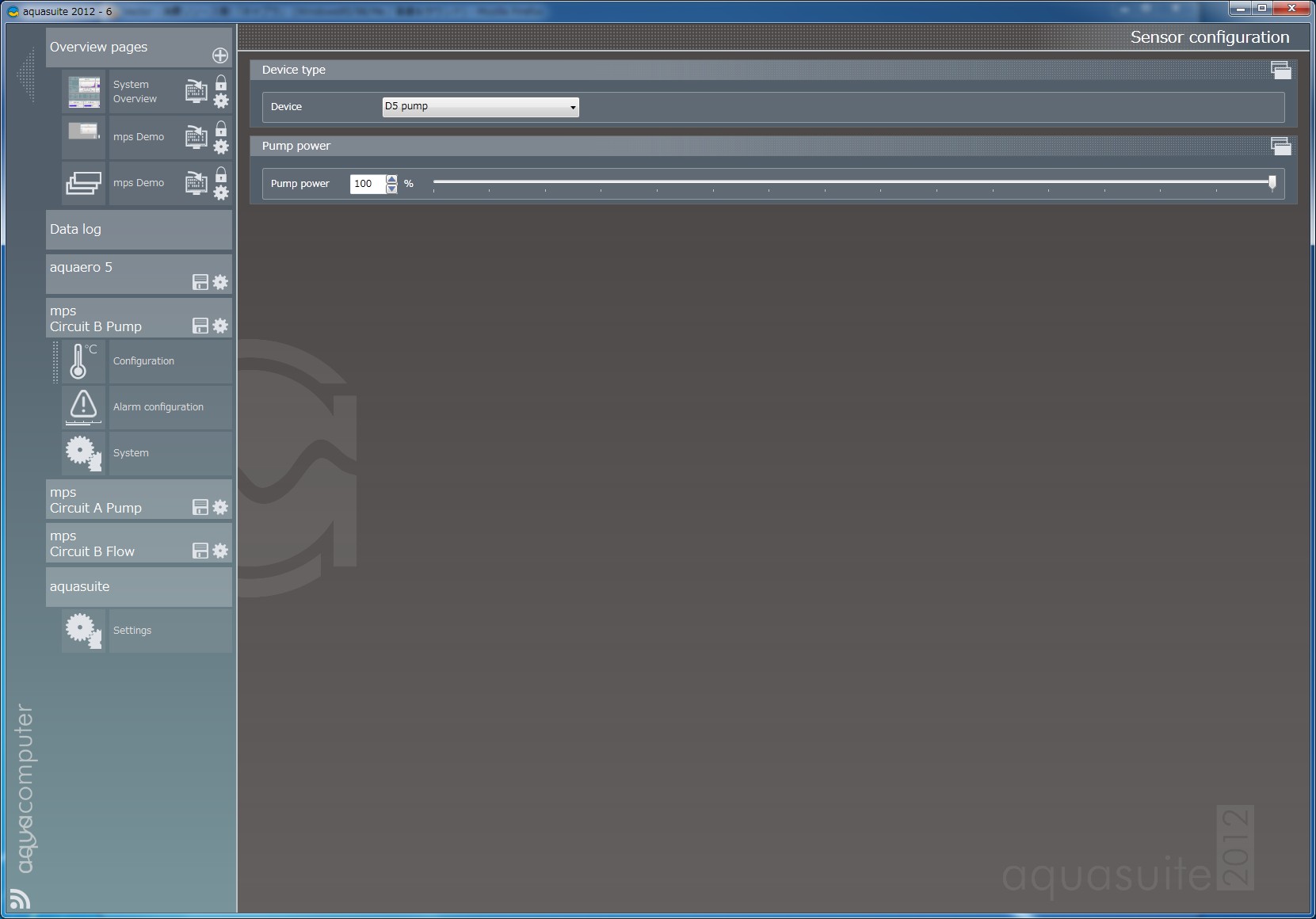
Task: Collapse the sidebar with the dotted arrow
Action: [x=26, y=74]
